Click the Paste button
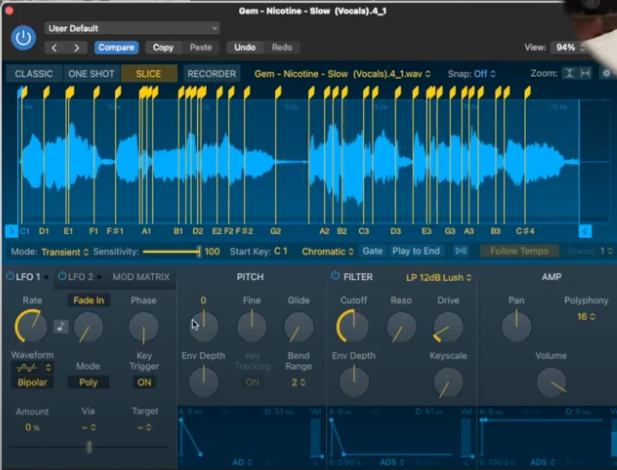The height and width of the screenshot is (470, 617). pyautogui.click(x=201, y=48)
